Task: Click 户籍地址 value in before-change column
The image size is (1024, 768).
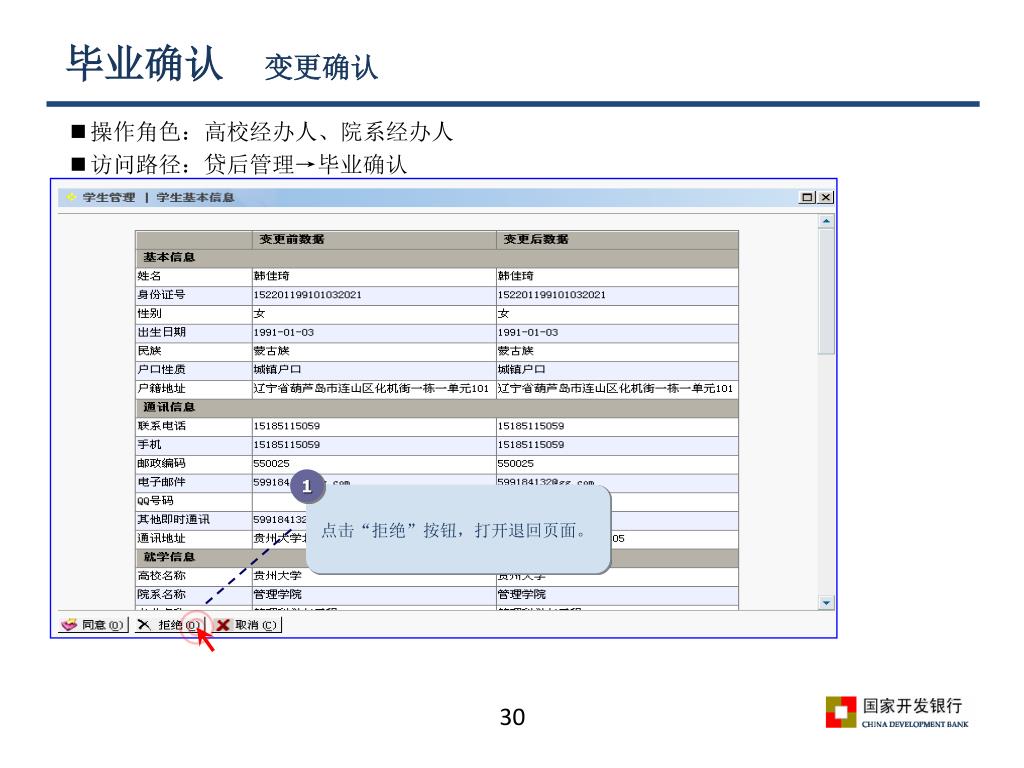Action: pyautogui.click(x=371, y=388)
